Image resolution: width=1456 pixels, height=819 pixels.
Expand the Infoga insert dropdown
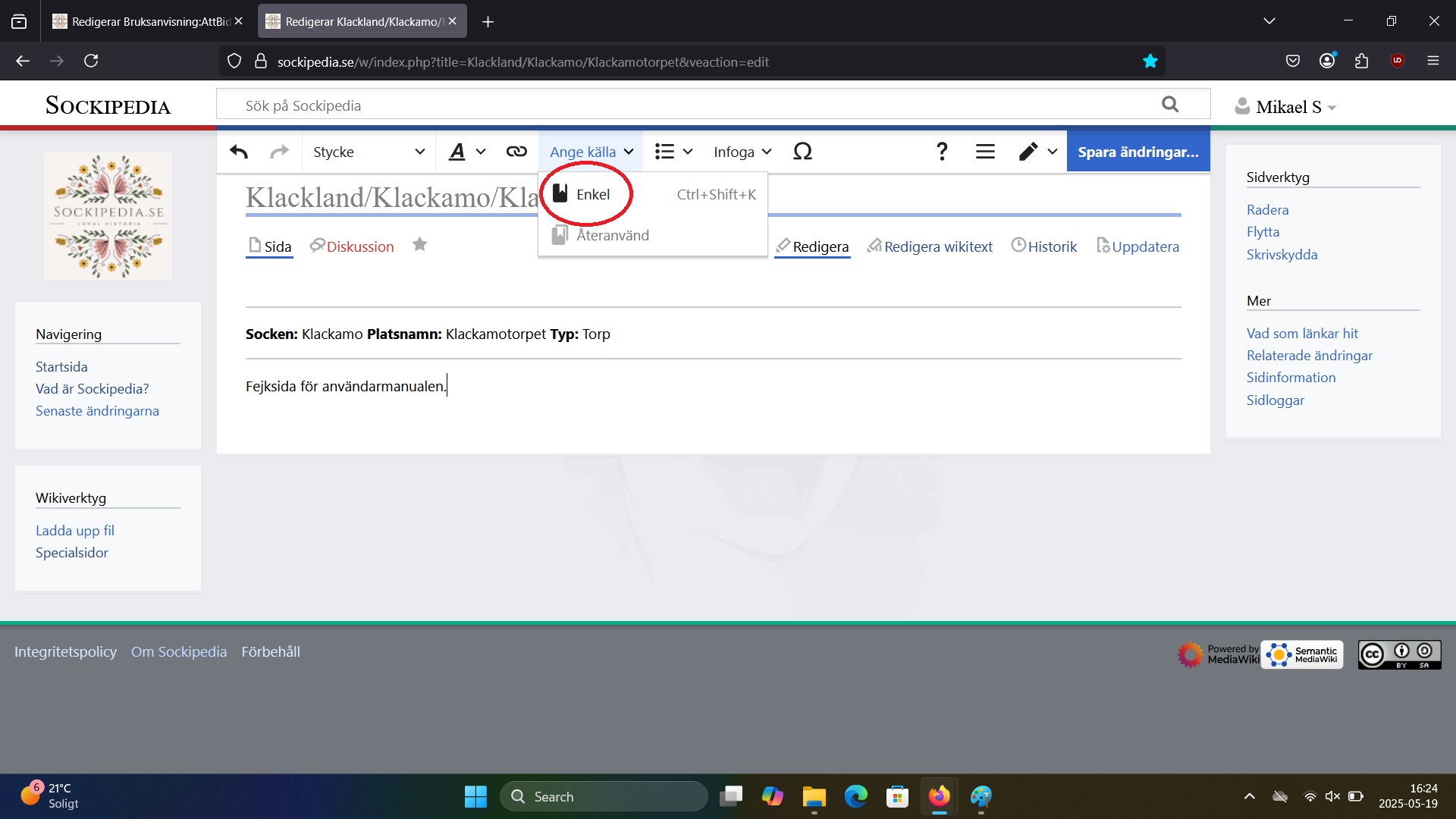pos(742,152)
